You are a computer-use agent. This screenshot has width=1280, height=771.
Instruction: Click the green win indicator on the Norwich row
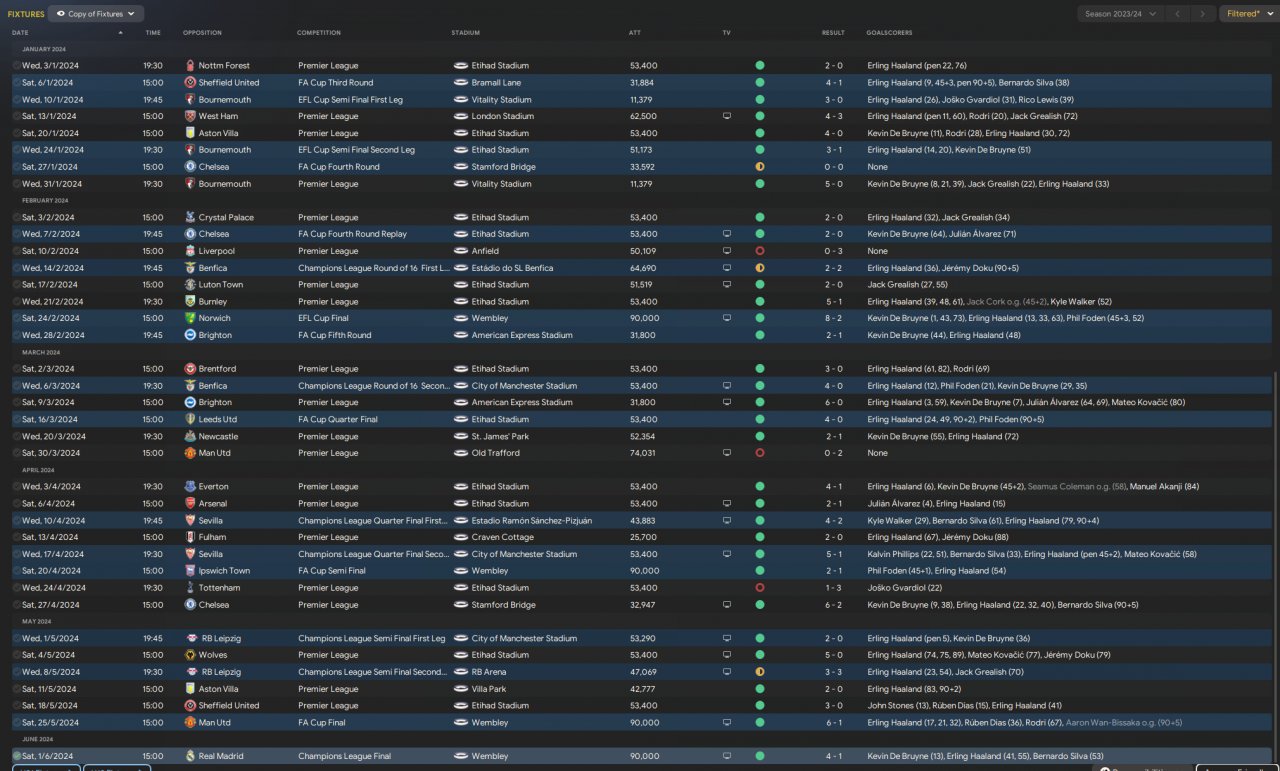click(760, 318)
